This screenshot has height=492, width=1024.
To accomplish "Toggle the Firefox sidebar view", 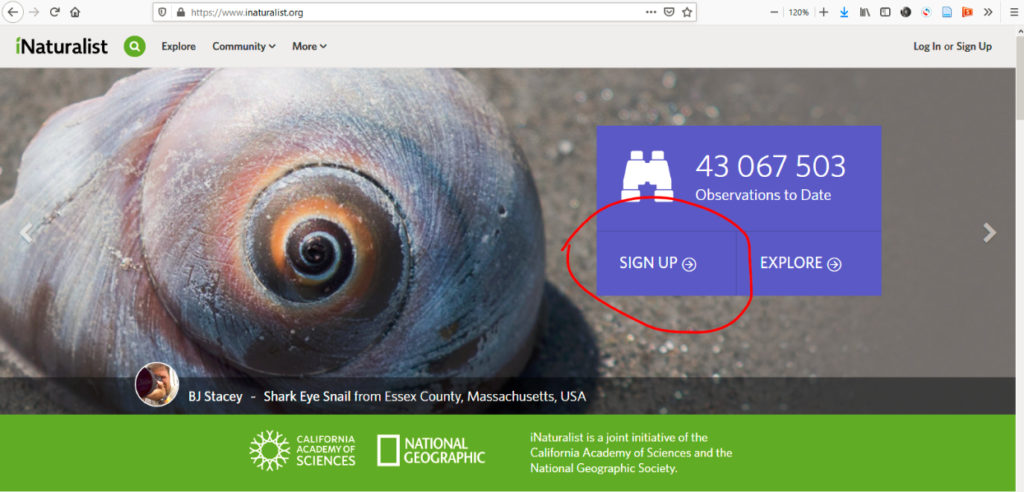I will [x=885, y=12].
